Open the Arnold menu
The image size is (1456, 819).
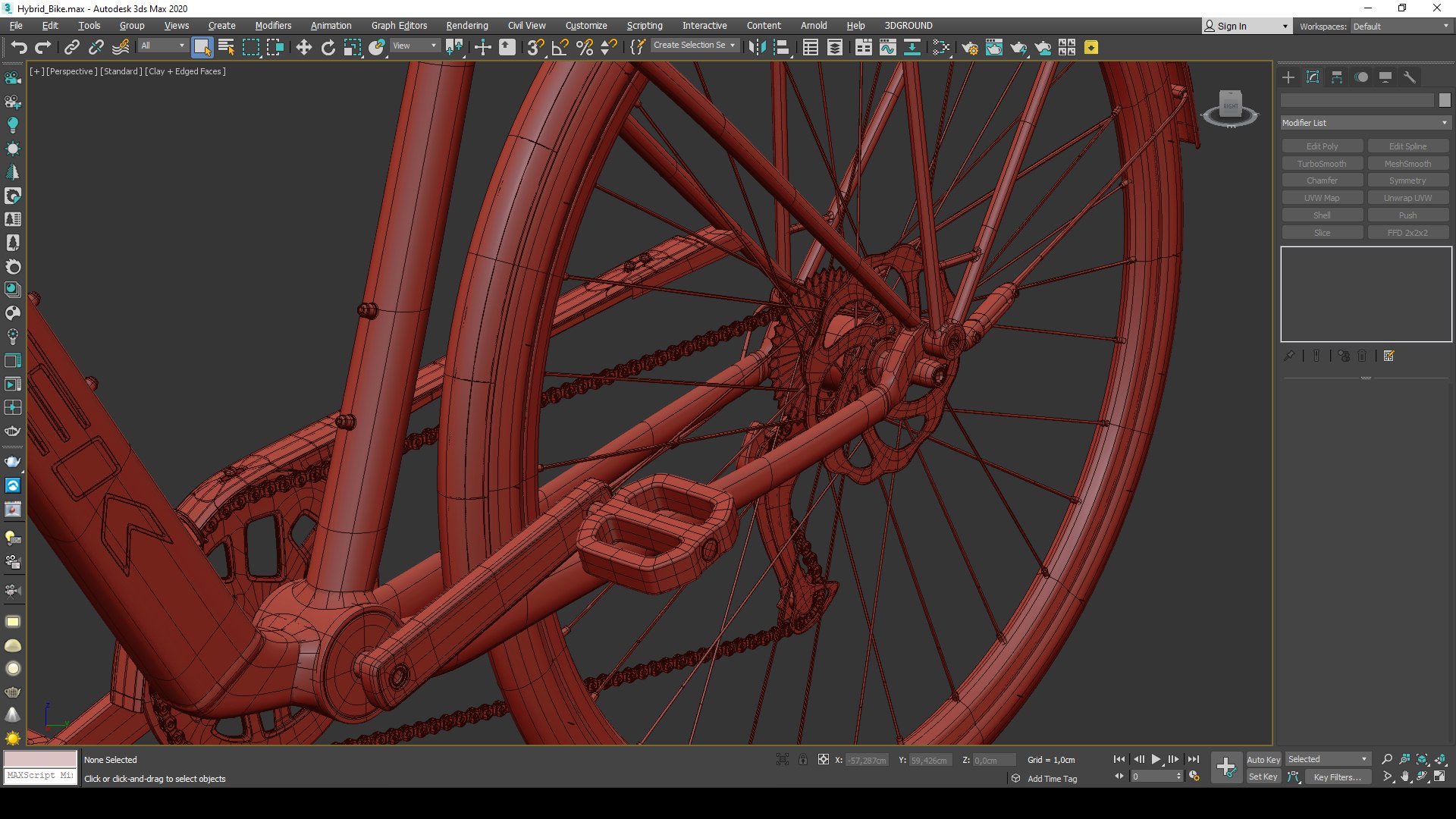point(814,26)
